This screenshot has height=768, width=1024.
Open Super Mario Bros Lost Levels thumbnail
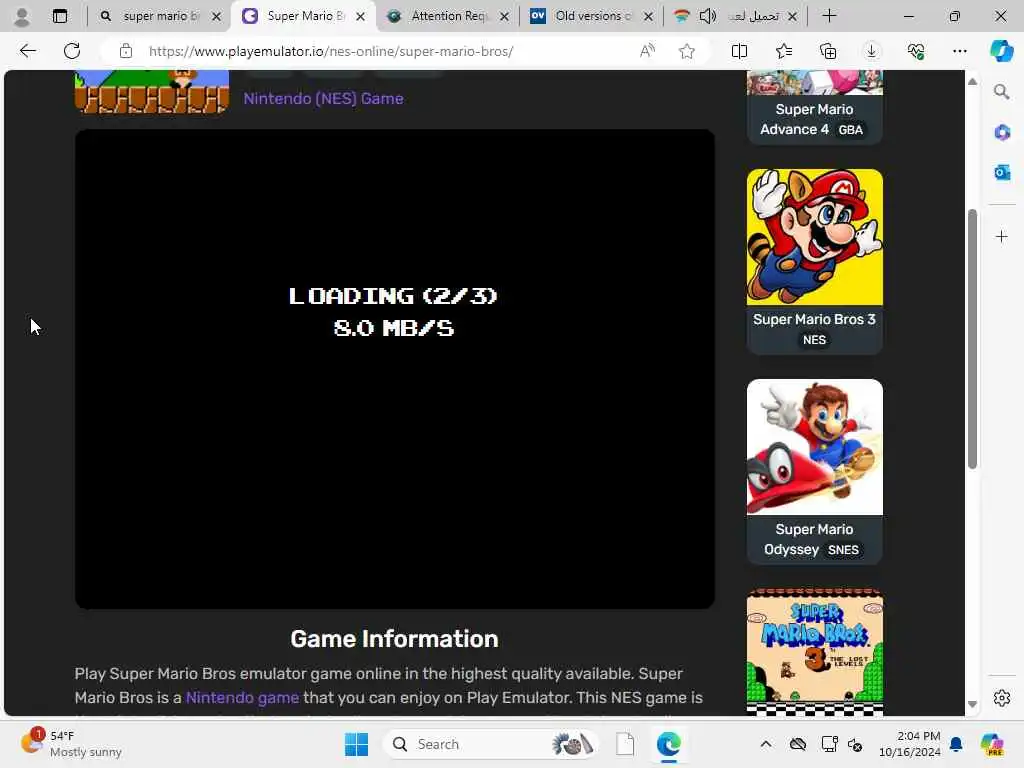click(814, 652)
